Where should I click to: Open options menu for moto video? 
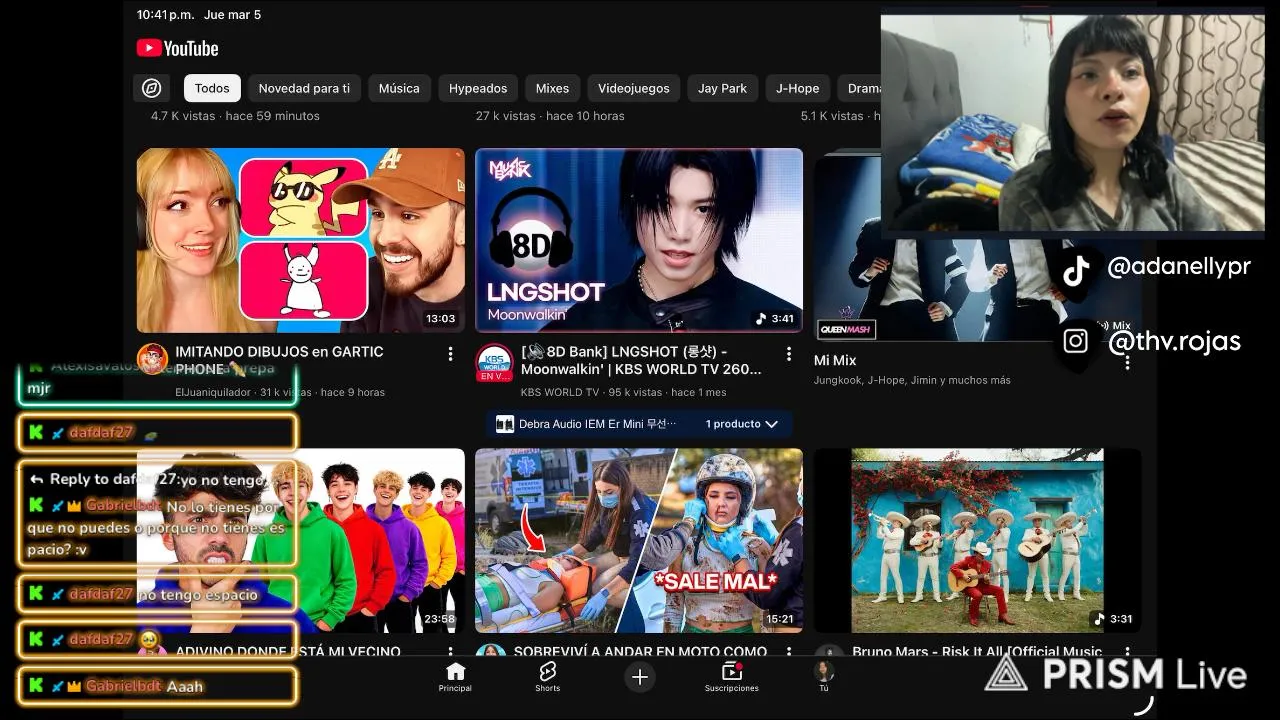click(789, 652)
